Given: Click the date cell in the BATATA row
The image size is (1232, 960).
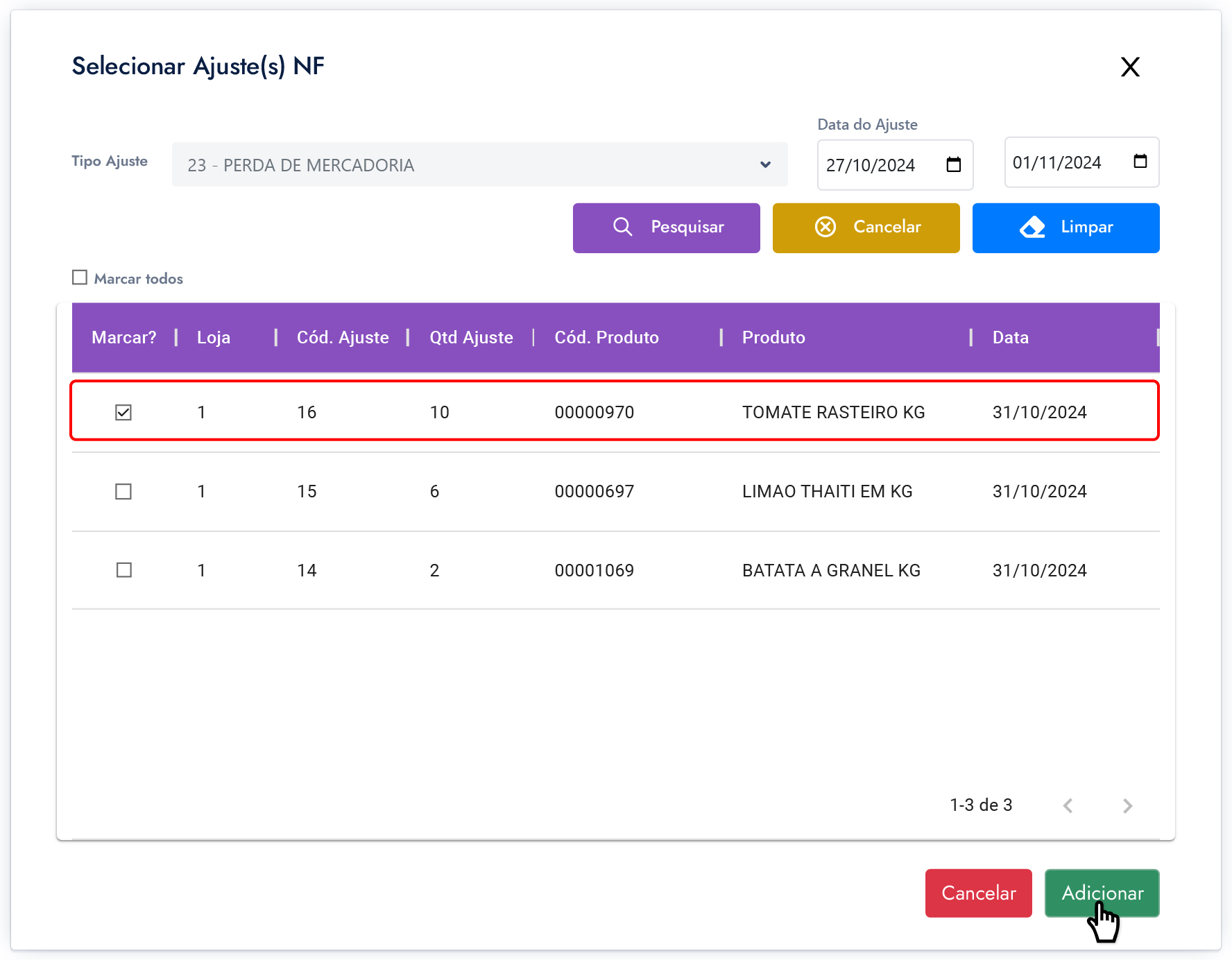Looking at the screenshot, I should tap(1039, 570).
